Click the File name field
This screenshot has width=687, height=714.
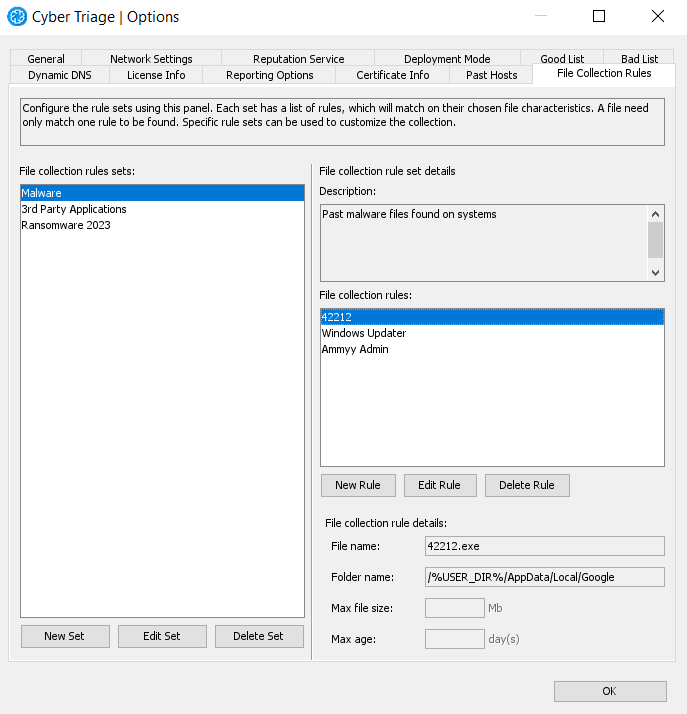pyautogui.click(x=545, y=546)
